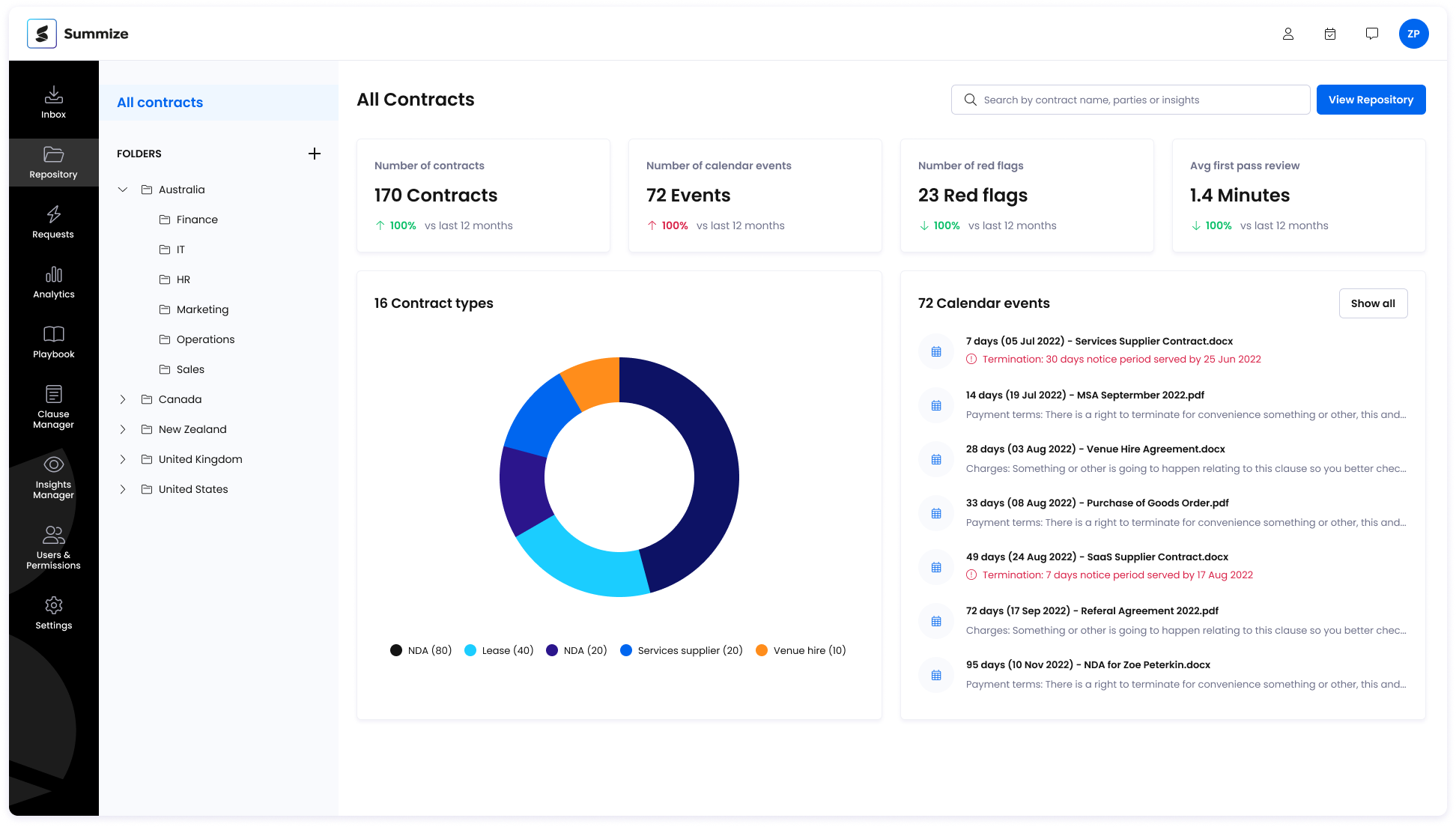Select the All contracts tab

[159, 103]
